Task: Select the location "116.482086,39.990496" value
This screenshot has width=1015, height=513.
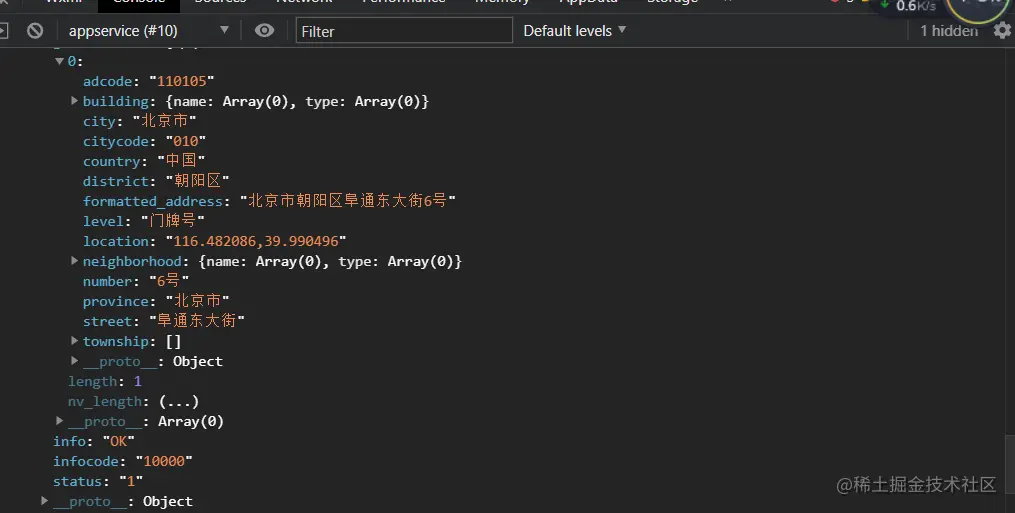Action: pyautogui.click(x=256, y=241)
